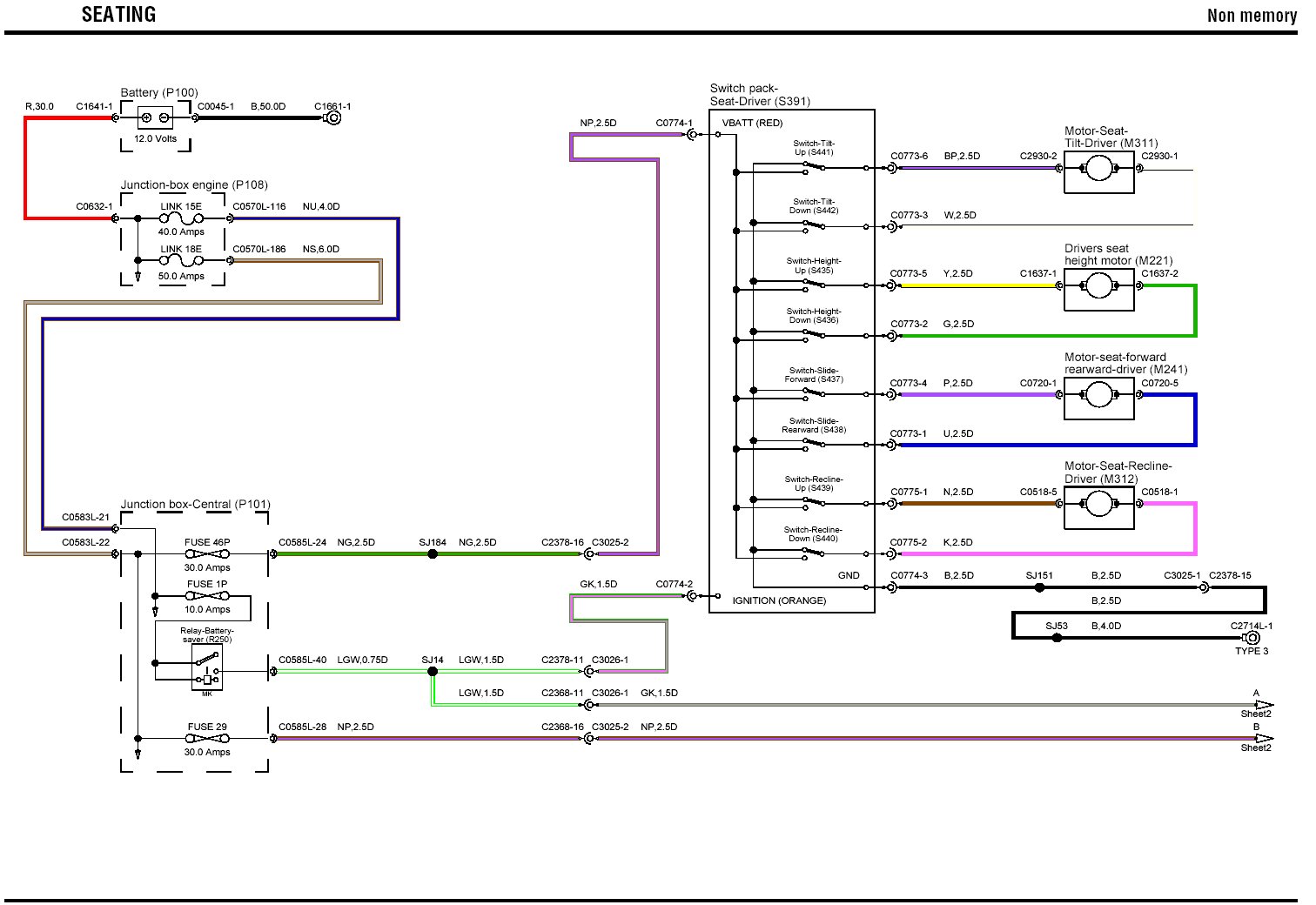Toggle the Switch-Tilt-Up (S441) switch
Viewport: 1316px width, 905px height.
click(813, 165)
